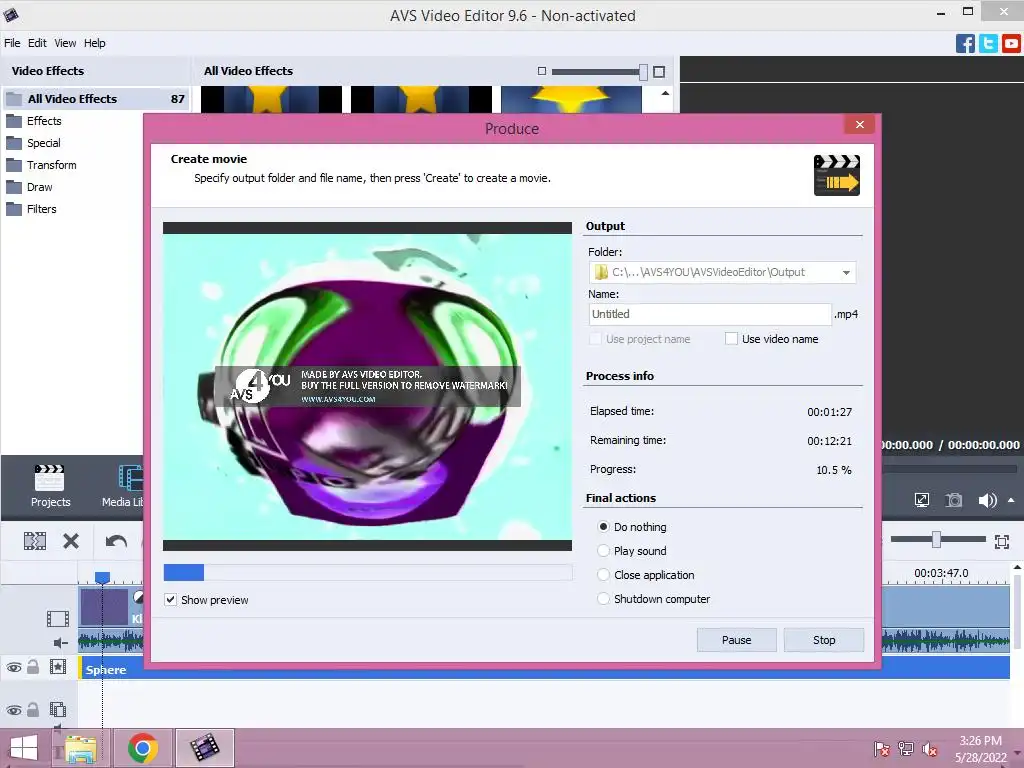Screen dimensions: 1024x768
Task: Toggle the lock on the overlay track
Action: click(33, 709)
